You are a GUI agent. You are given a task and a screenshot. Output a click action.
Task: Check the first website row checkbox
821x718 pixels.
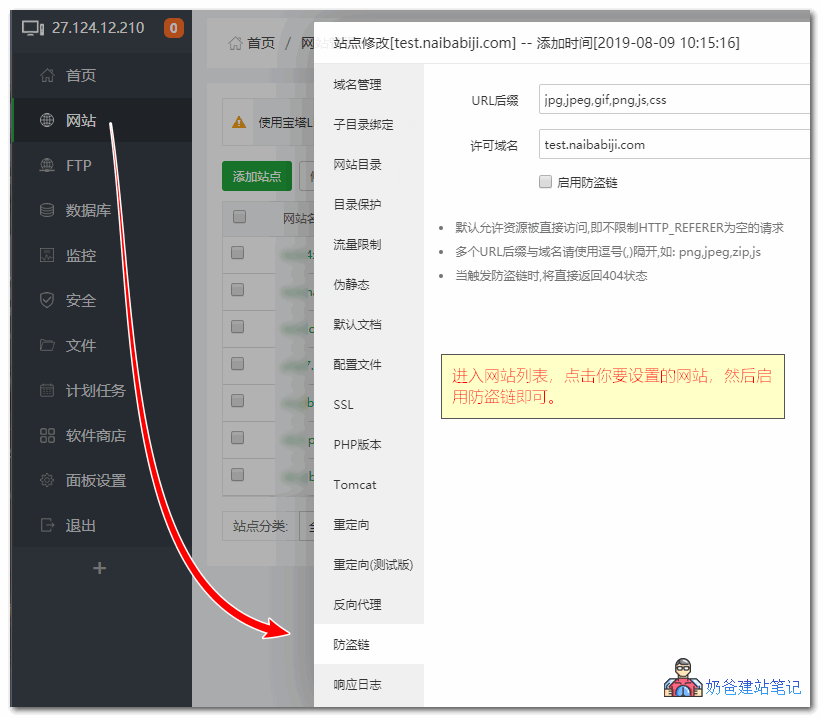(x=239, y=252)
